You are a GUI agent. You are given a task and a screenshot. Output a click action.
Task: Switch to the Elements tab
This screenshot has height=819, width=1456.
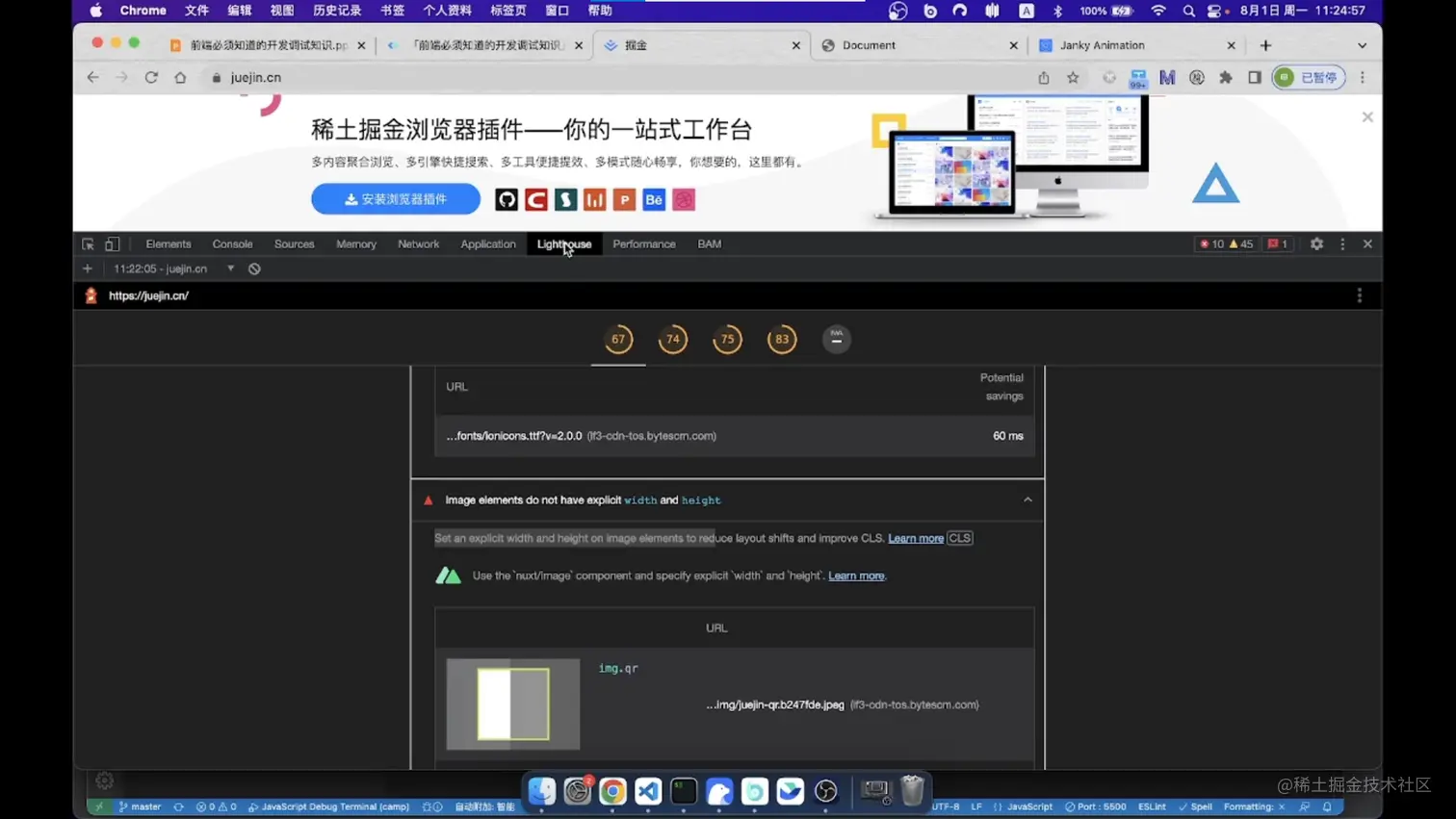click(x=169, y=244)
